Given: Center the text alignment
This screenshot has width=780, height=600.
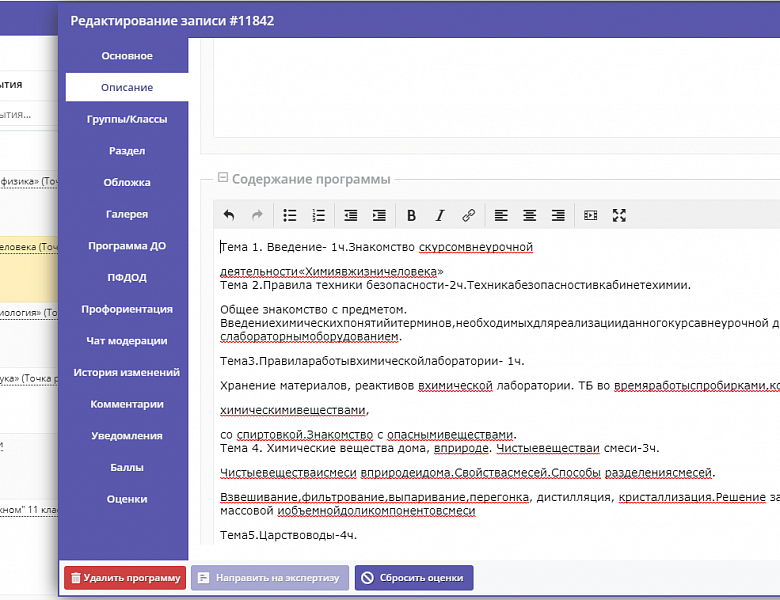Looking at the screenshot, I should pyautogui.click(x=529, y=215).
